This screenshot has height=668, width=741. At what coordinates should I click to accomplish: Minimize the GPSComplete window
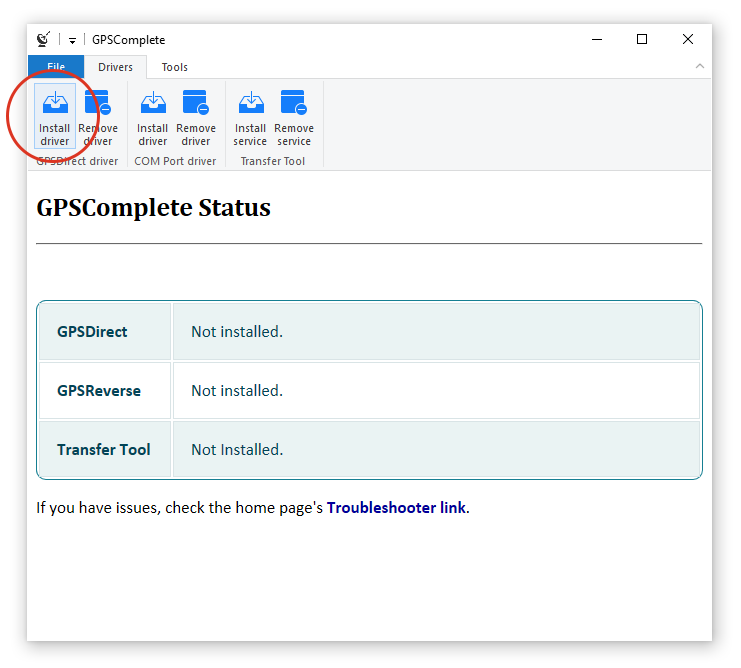pos(597,39)
